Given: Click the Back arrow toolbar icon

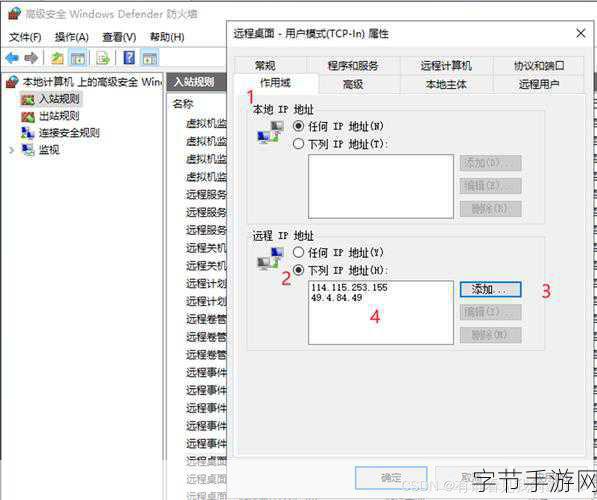Looking at the screenshot, I should point(12,58).
